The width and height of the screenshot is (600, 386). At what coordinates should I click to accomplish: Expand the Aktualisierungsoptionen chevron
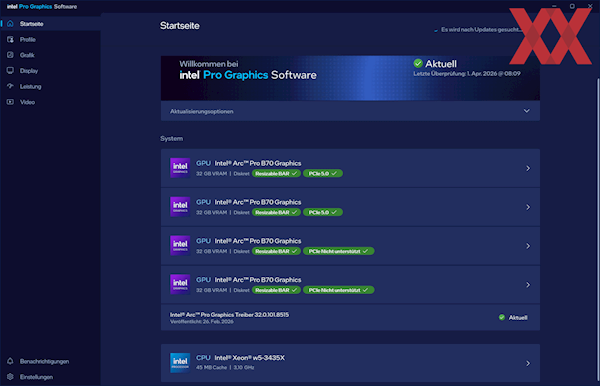pos(527,111)
